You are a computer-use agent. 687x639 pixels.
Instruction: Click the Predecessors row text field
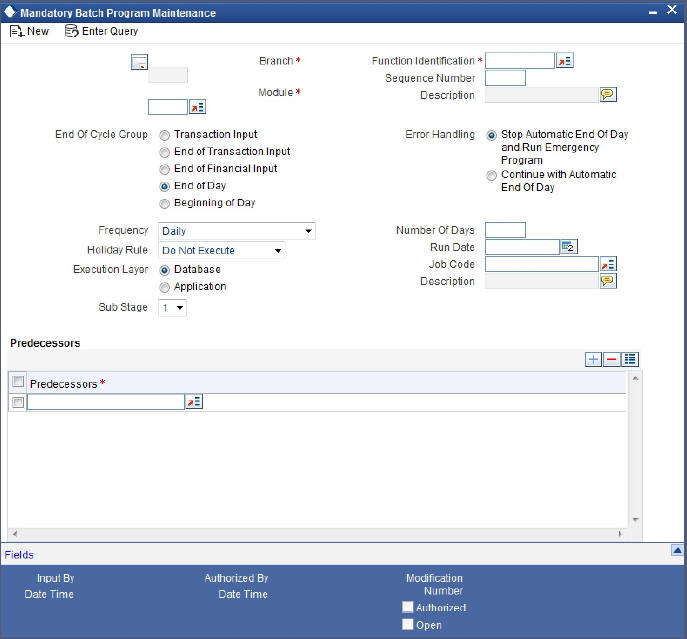[106, 402]
